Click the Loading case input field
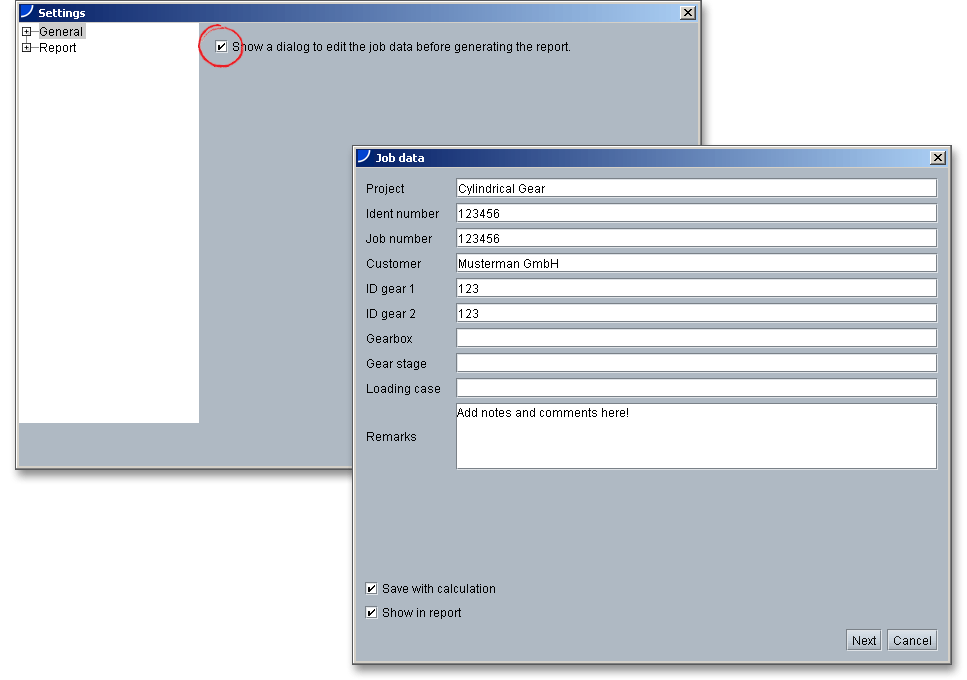The width and height of the screenshot is (967, 680). pos(696,388)
